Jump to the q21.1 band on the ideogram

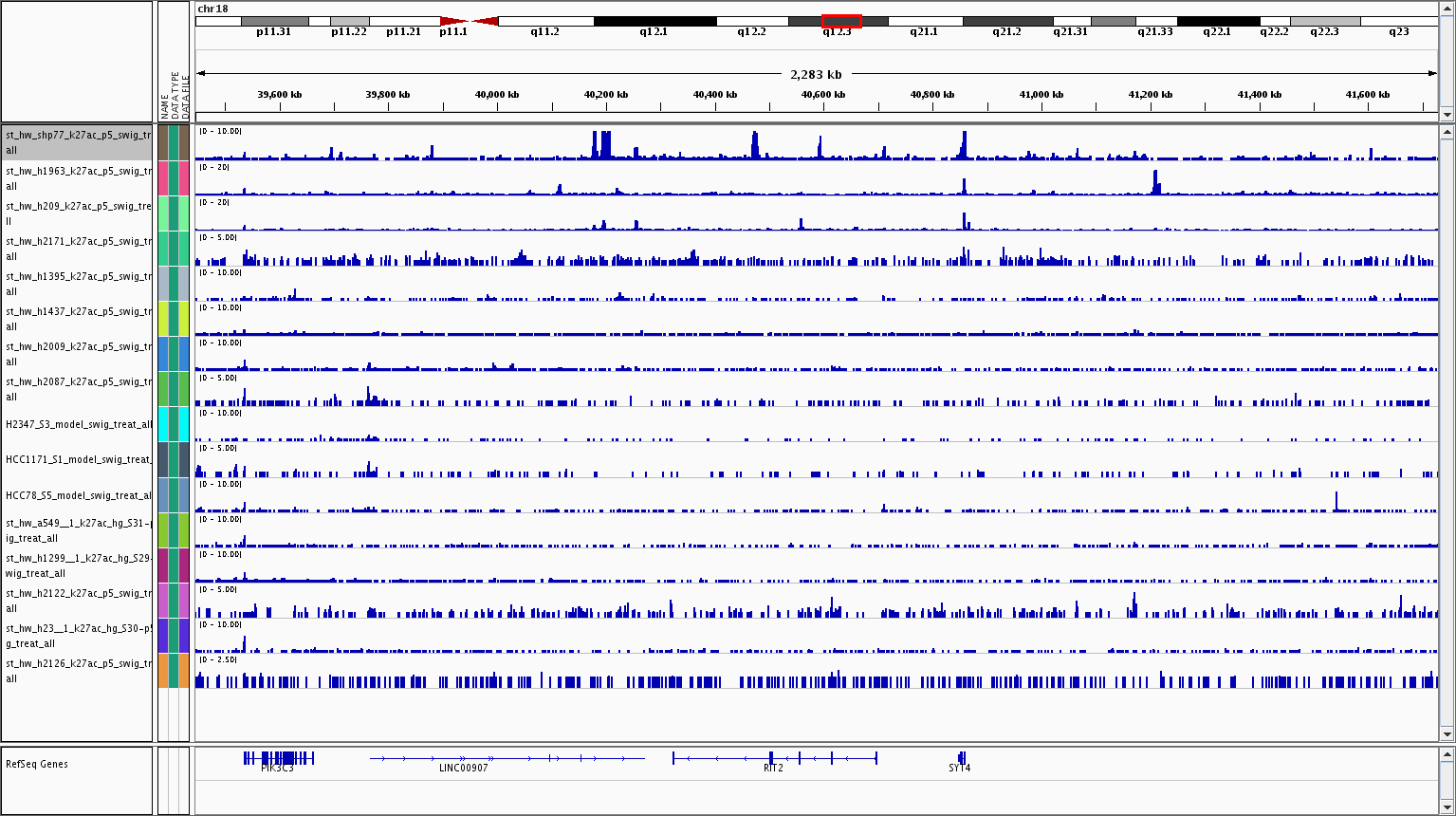[x=924, y=21]
